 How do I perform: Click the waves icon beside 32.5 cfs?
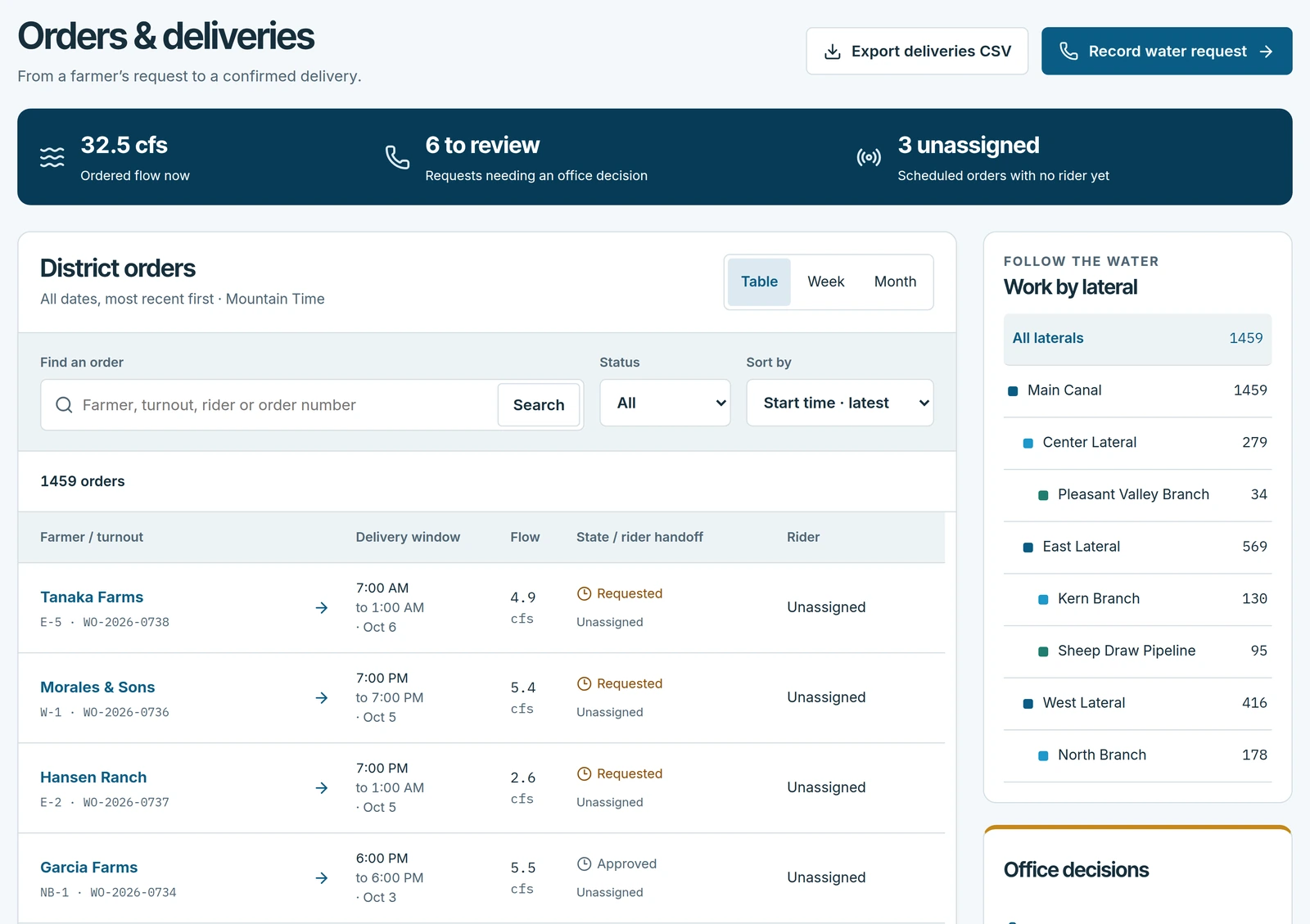(52, 156)
